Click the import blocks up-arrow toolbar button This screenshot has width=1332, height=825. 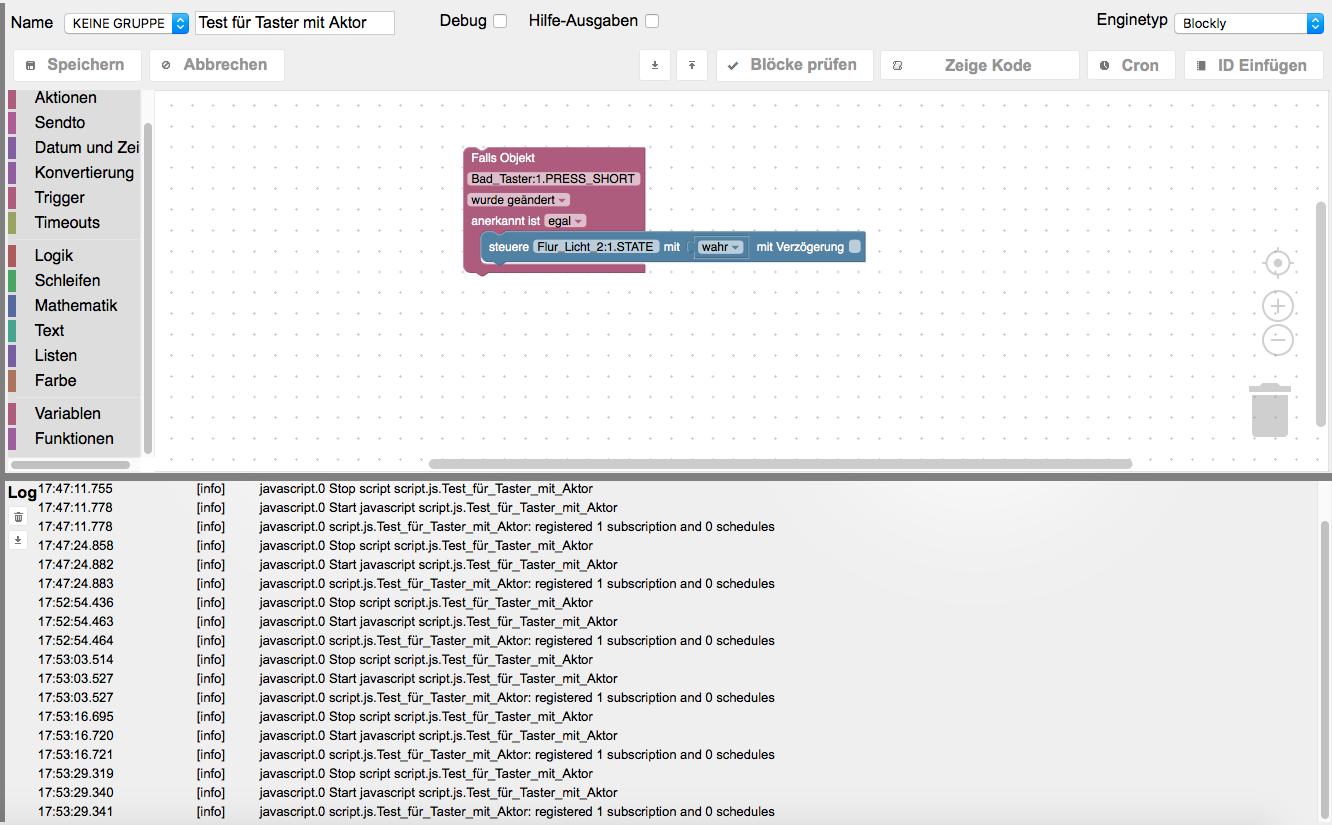692,65
